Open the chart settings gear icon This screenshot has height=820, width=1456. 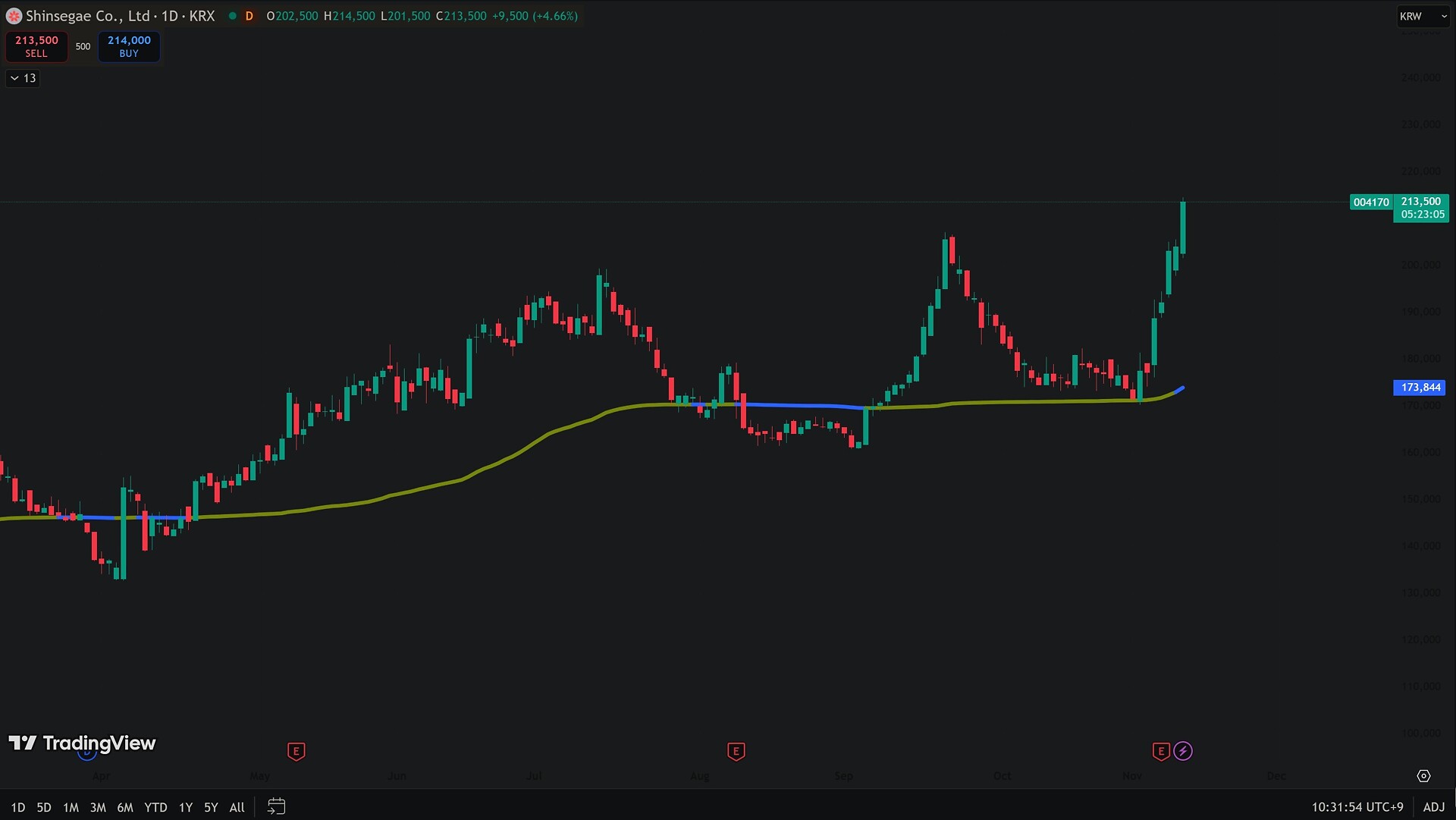[x=1423, y=776]
